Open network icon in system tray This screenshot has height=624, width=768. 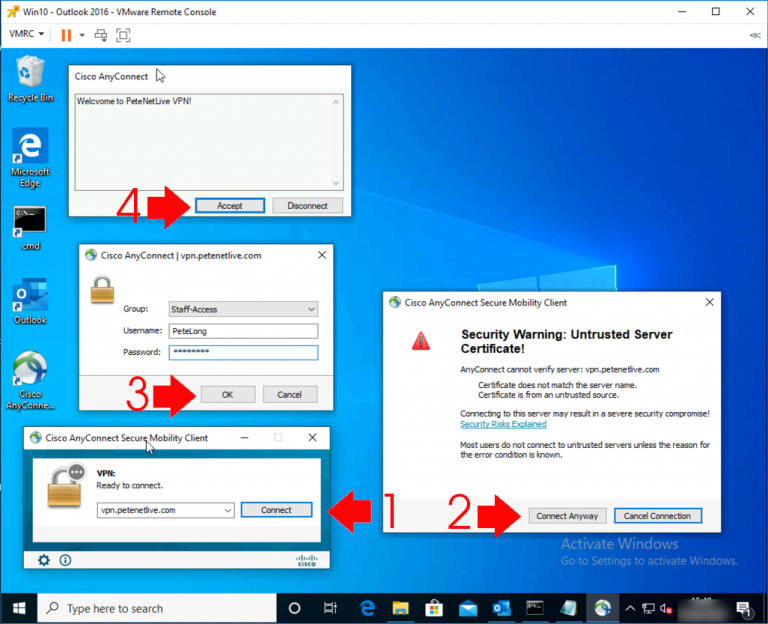click(x=648, y=608)
